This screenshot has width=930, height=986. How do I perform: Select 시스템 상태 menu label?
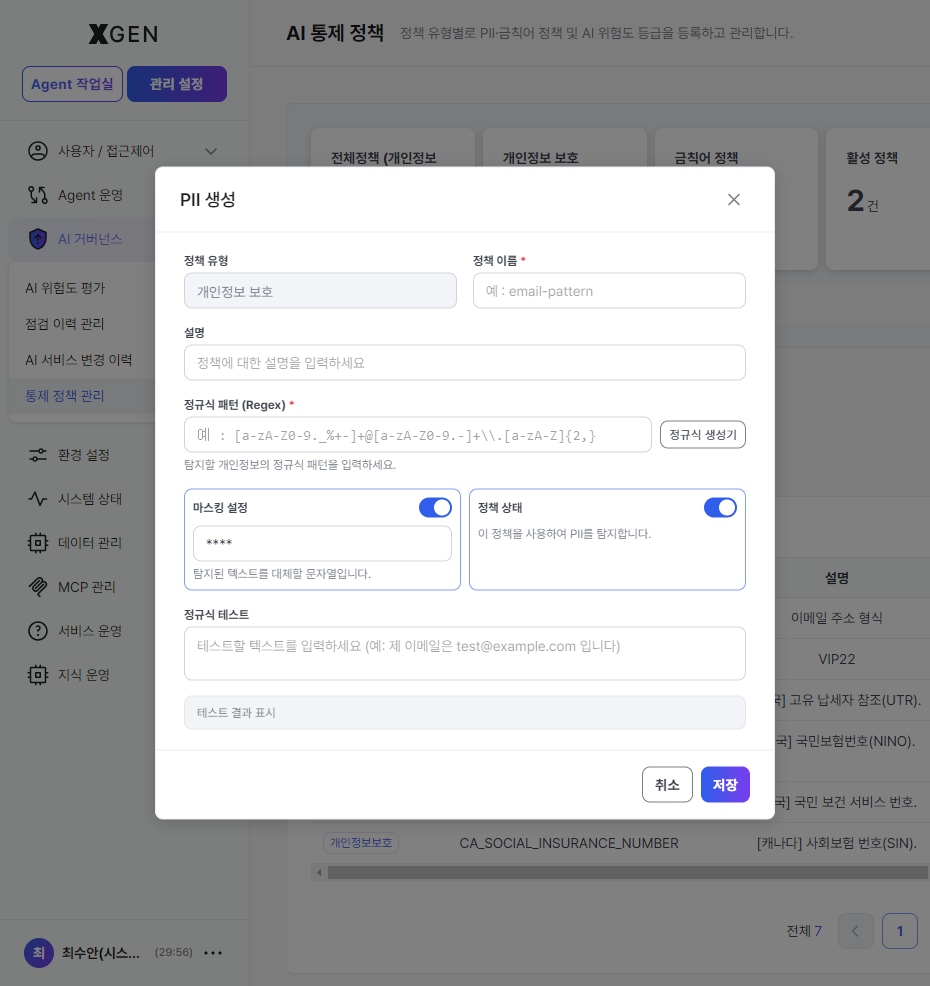click(90, 499)
